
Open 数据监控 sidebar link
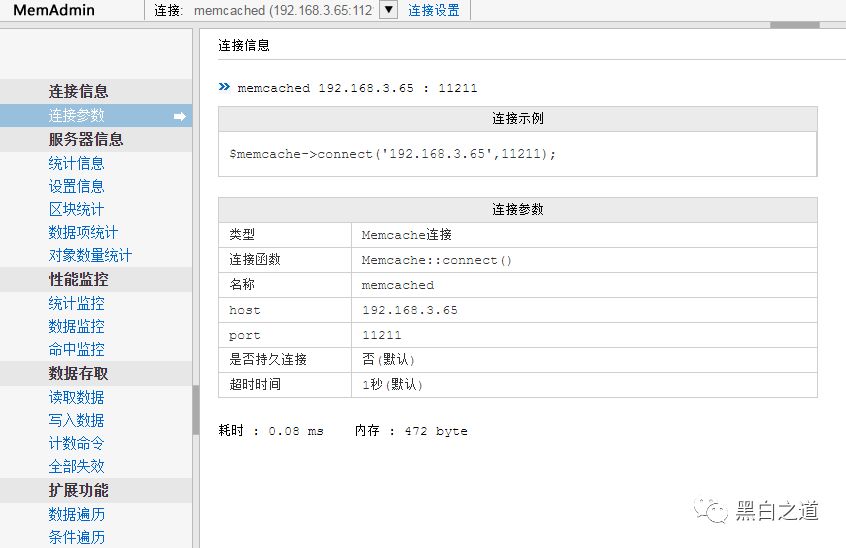tap(76, 326)
